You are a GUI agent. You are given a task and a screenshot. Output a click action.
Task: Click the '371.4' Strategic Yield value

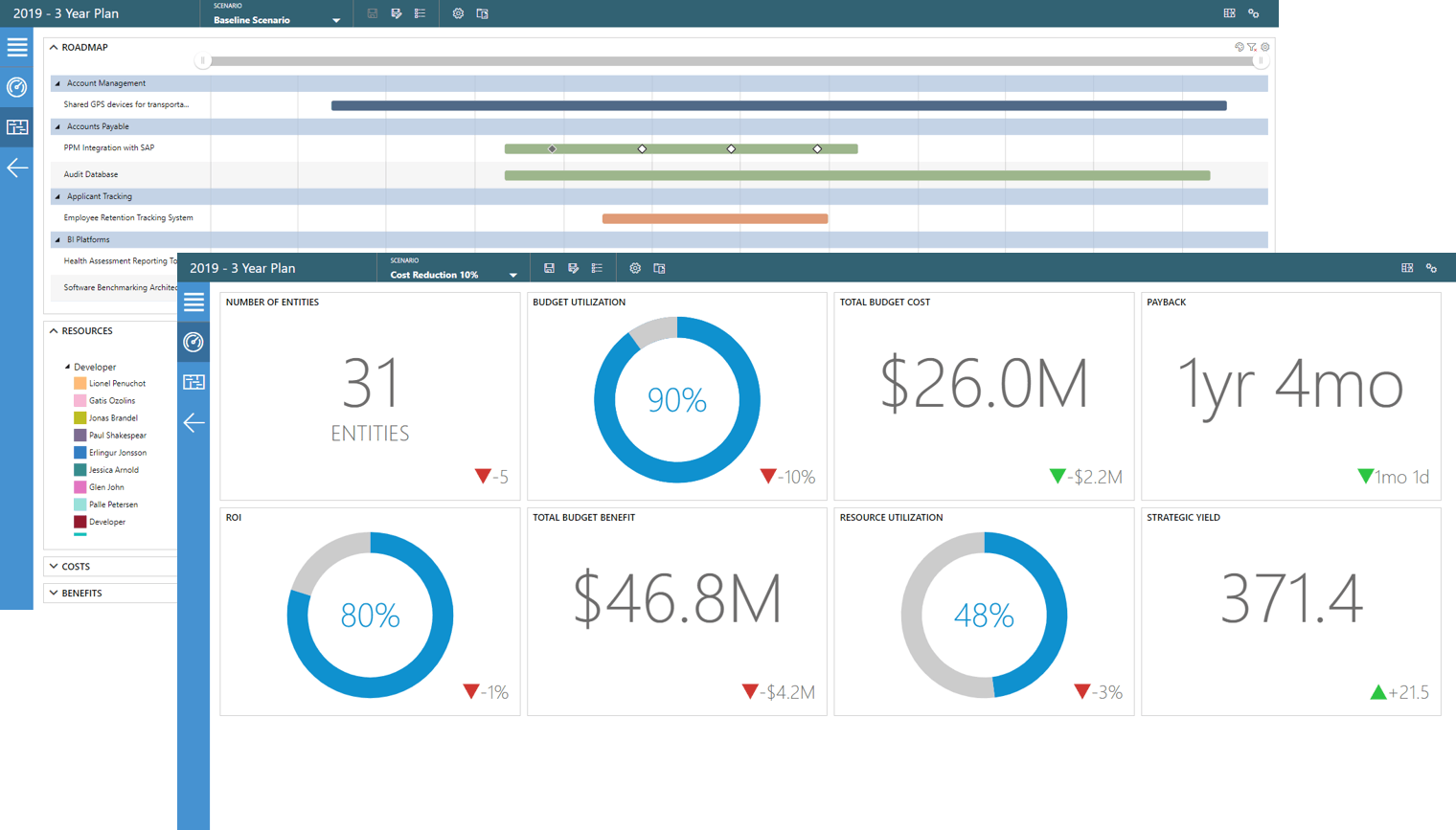(x=1291, y=598)
